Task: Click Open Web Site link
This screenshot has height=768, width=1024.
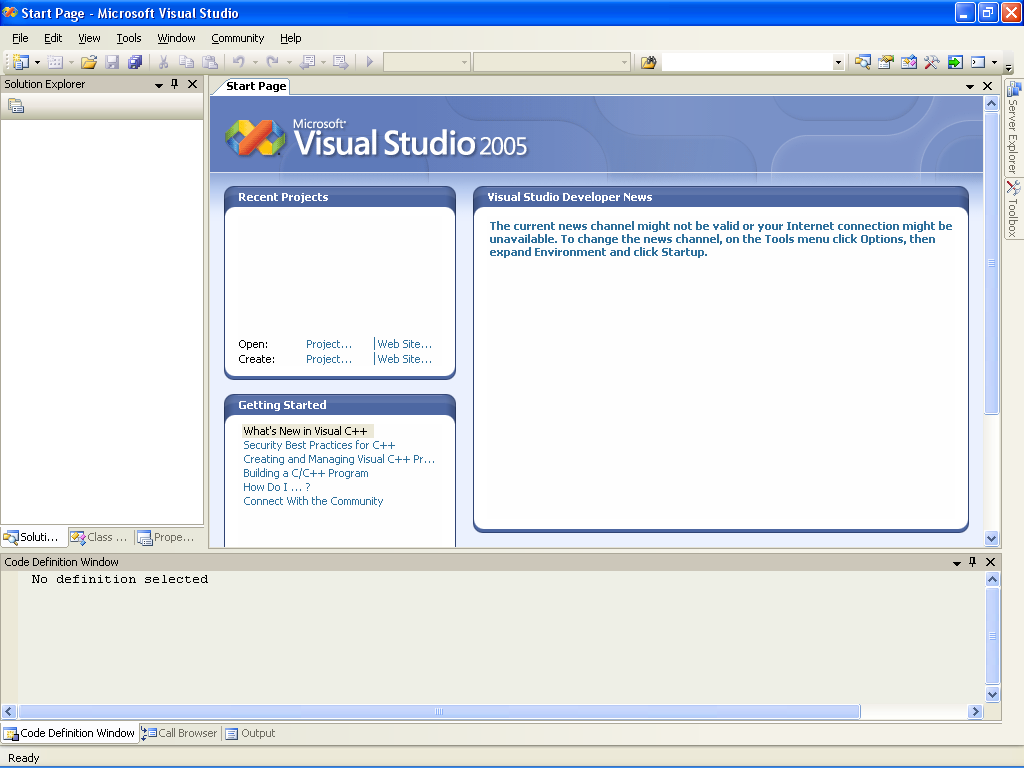Action: pos(404,344)
